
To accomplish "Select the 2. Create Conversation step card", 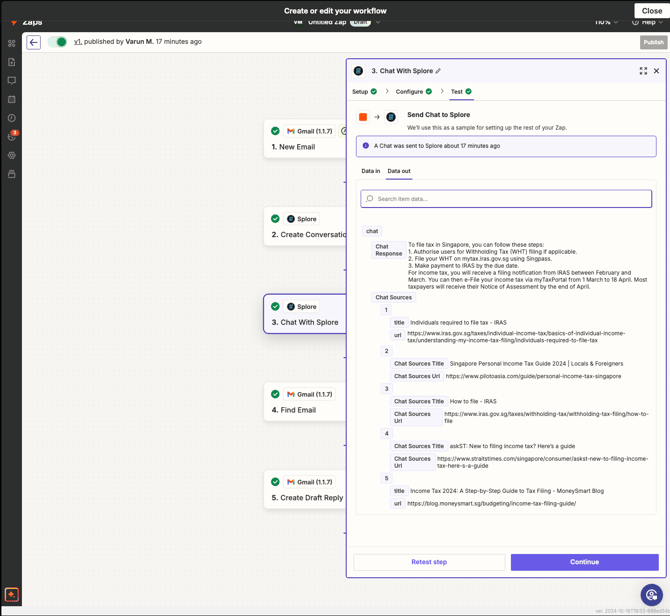I will (x=305, y=226).
